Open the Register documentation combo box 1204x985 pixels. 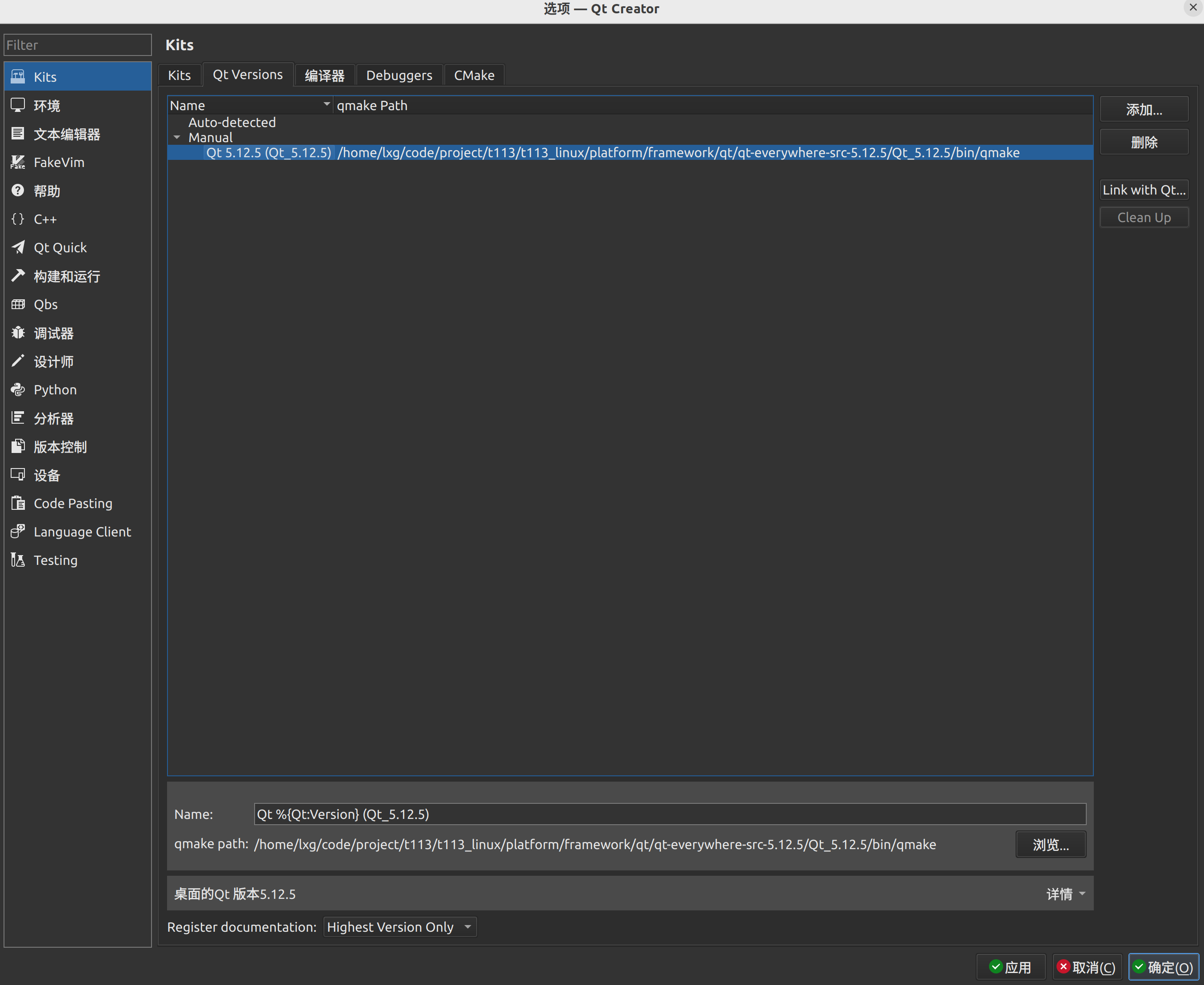click(400, 926)
